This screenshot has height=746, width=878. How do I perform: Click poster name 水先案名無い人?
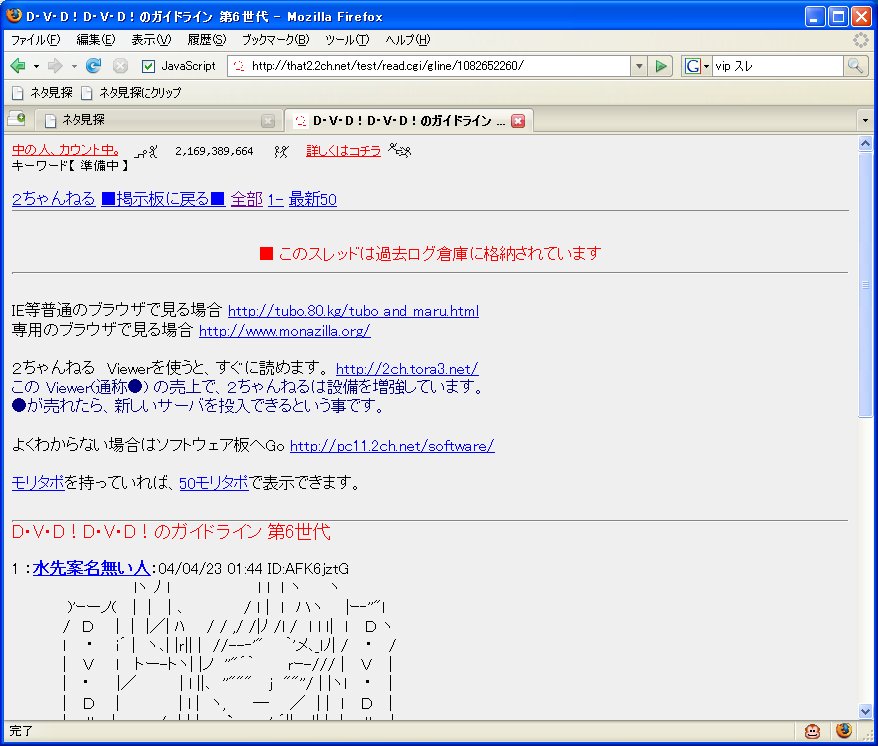(x=91, y=568)
